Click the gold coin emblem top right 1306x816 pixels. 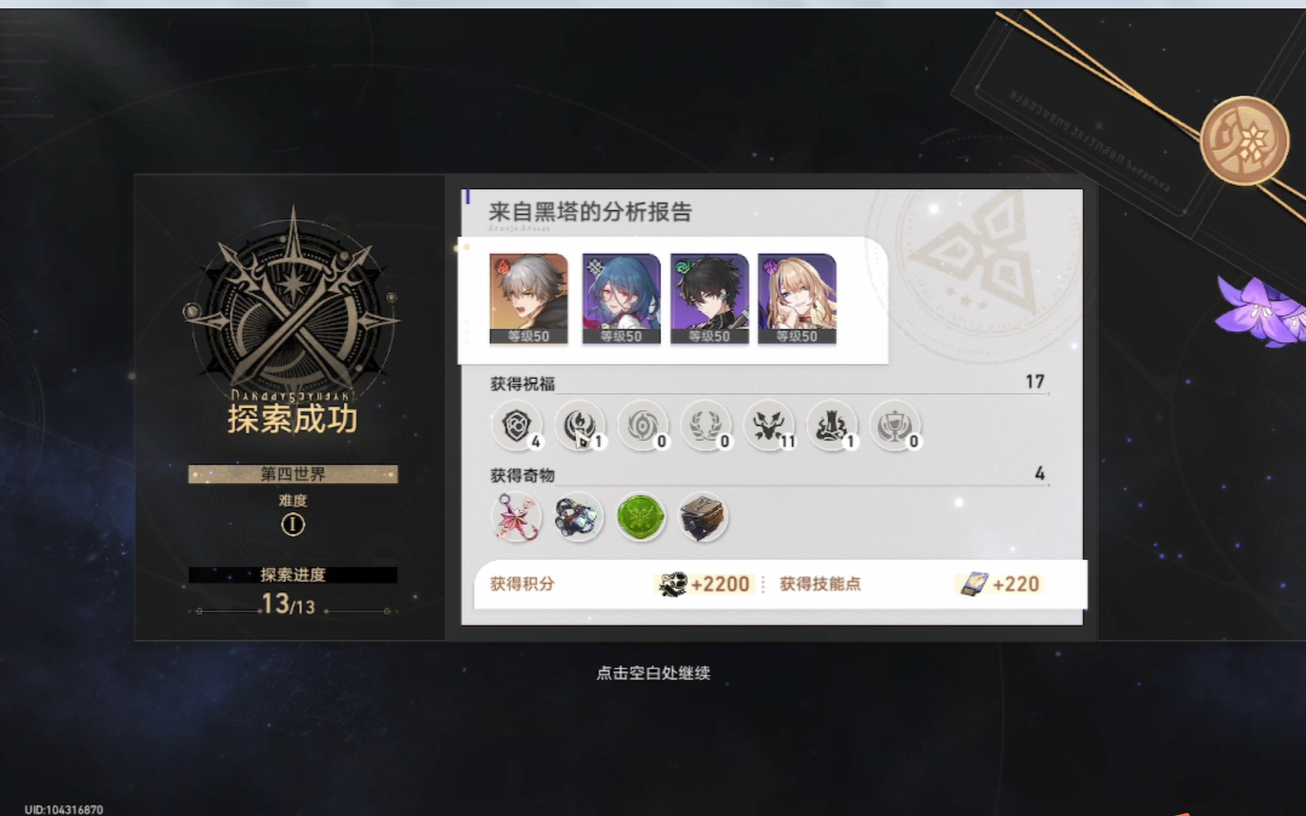tap(1244, 141)
